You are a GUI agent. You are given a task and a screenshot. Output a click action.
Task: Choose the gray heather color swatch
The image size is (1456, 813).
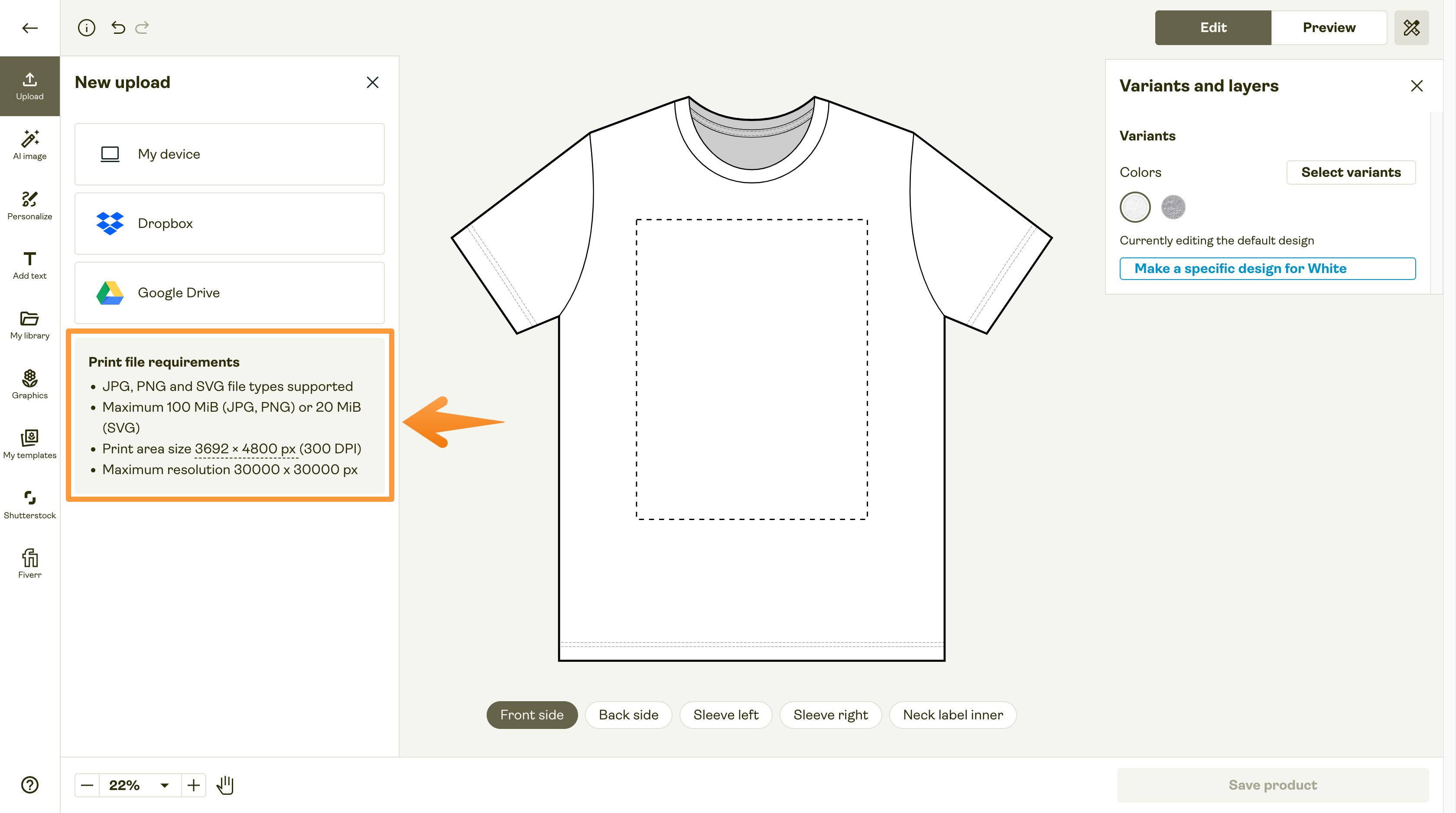pos(1173,207)
